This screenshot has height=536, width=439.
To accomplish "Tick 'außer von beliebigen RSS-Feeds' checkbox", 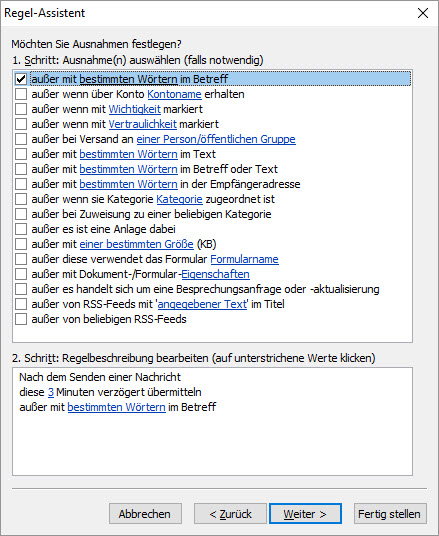I will (21, 319).
